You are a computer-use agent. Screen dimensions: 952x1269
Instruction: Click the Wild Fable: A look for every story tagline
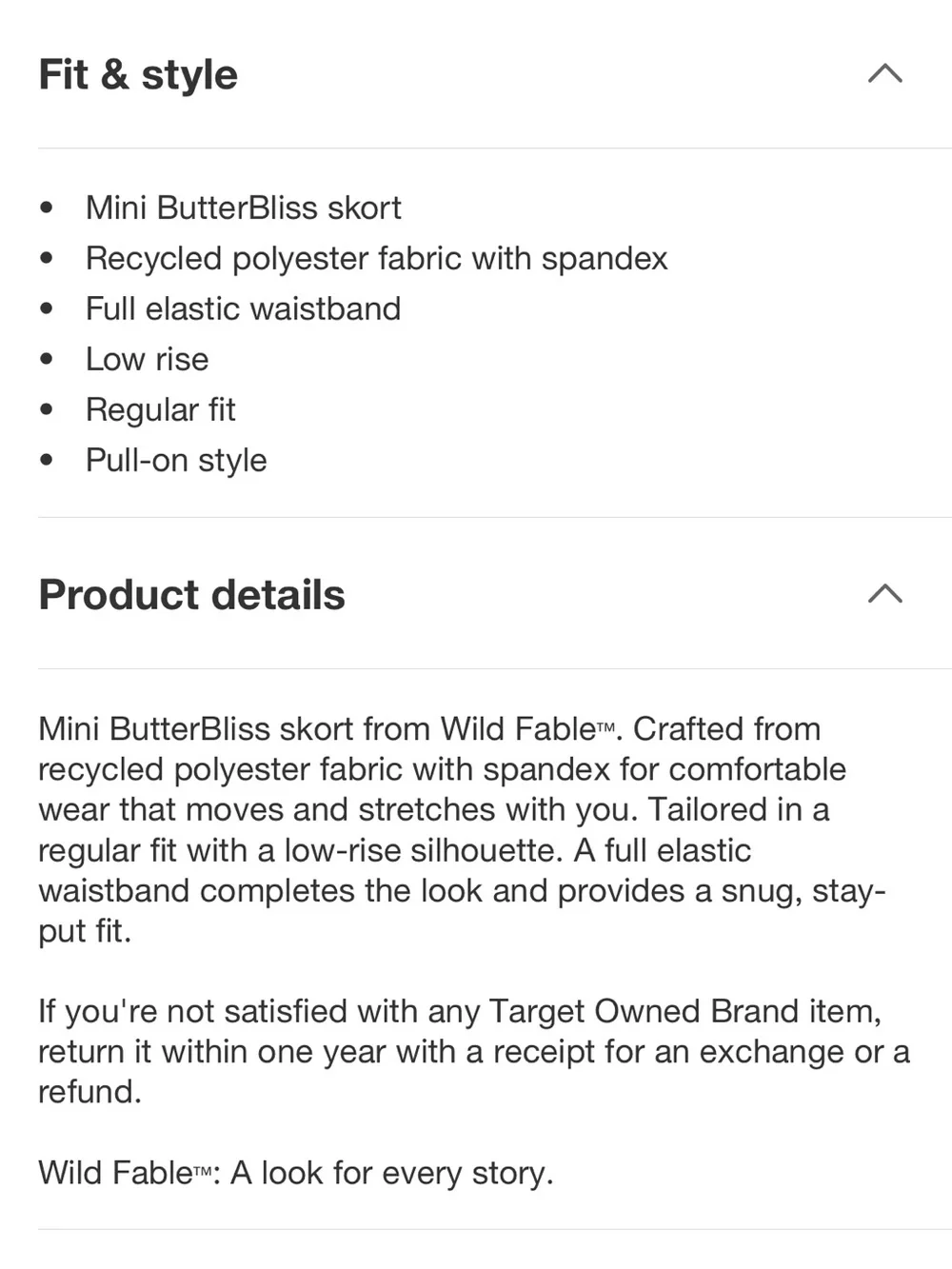pos(295,1173)
